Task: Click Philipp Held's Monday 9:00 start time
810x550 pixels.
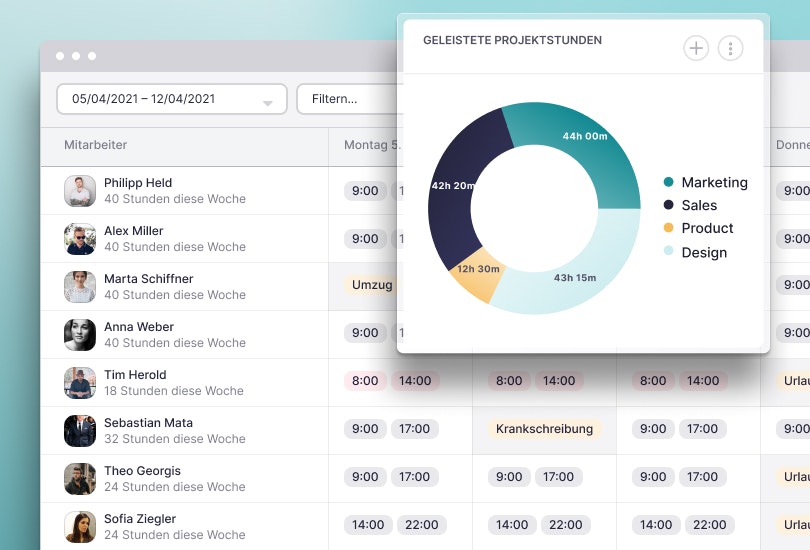Action: click(365, 191)
